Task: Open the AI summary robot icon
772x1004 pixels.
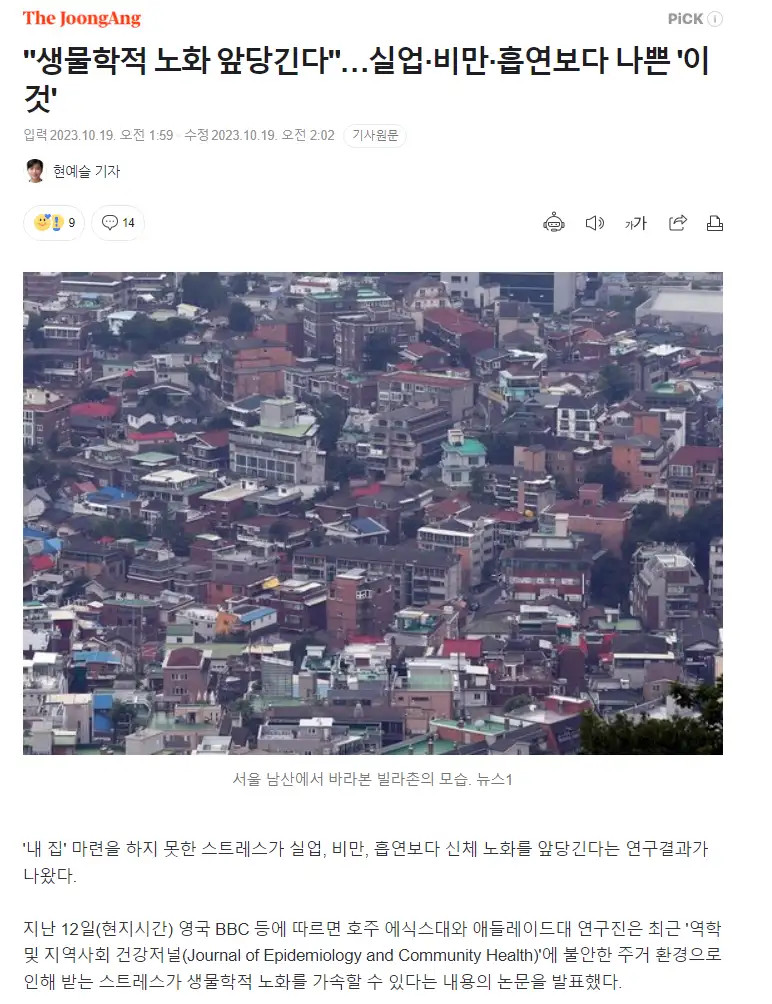Action: tap(554, 223)
